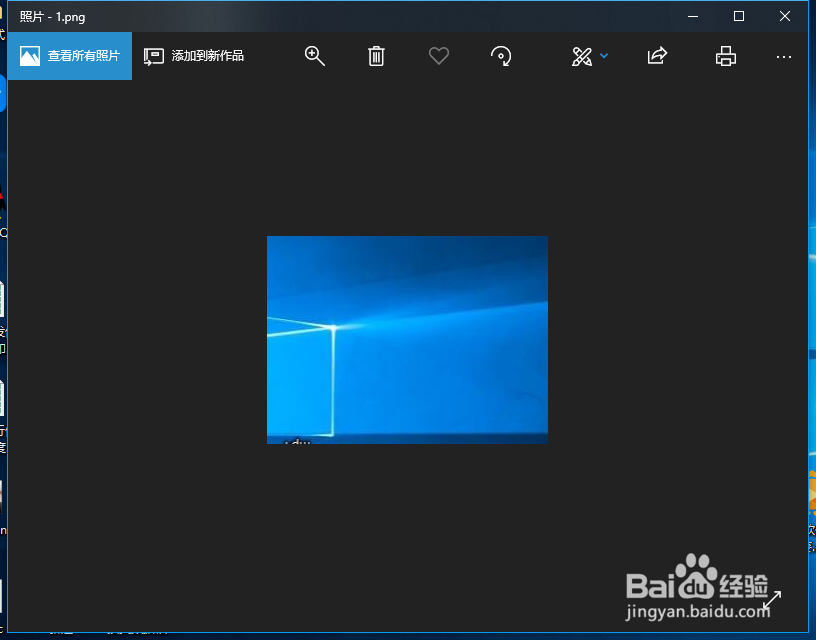Enter full screen with diagonal arrow icon

coord(772,600)
